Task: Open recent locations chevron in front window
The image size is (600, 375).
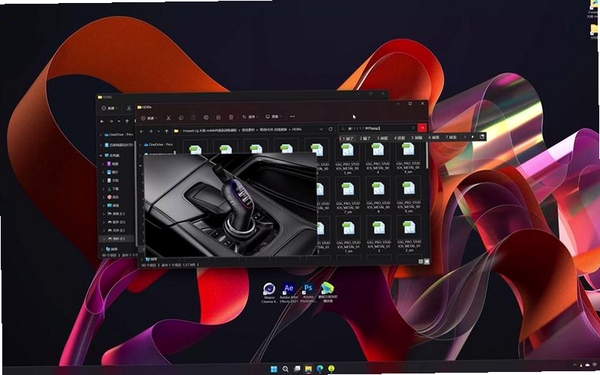Action: [158, 131]
